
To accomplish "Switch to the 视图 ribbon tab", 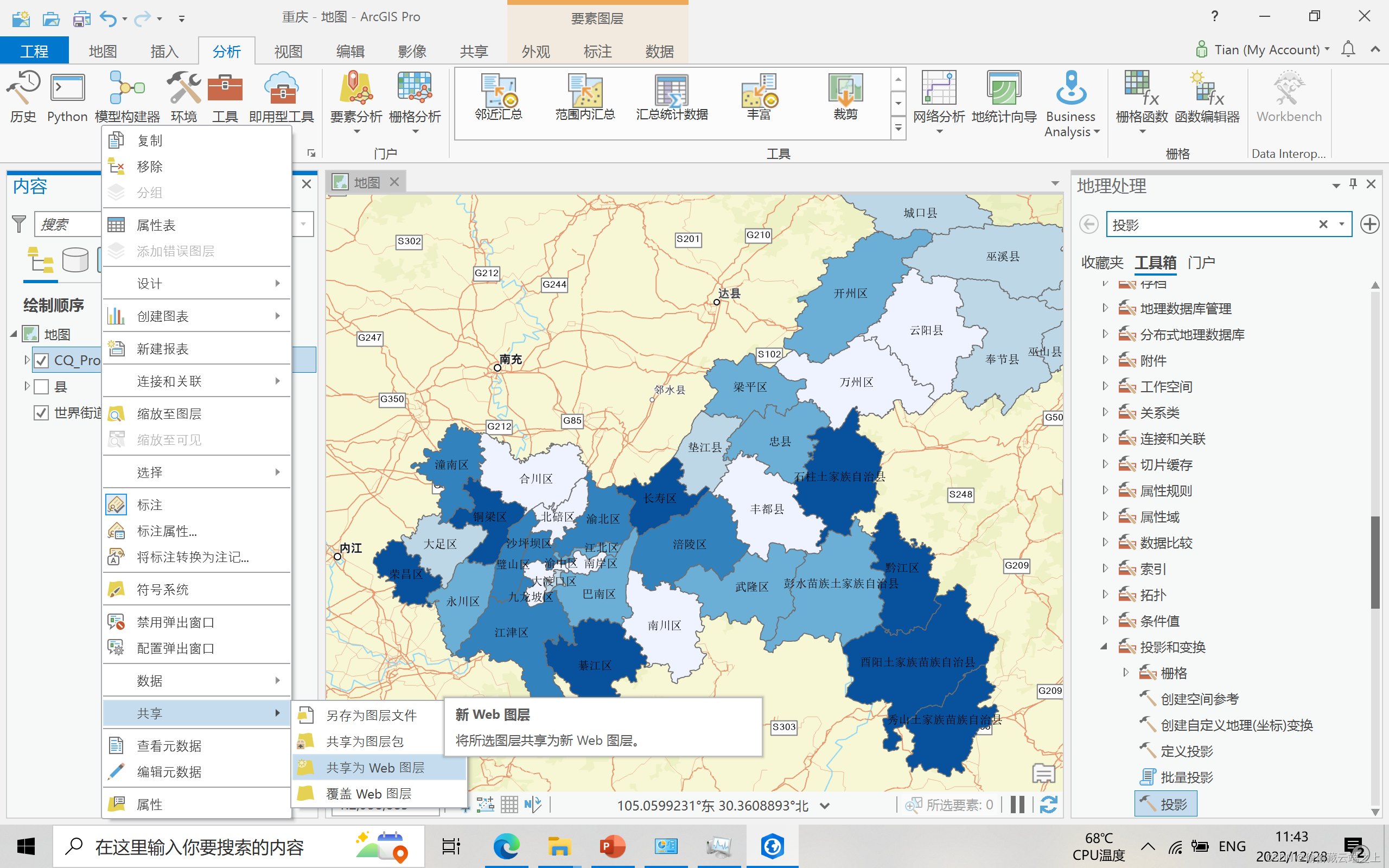I will point(288,50).
